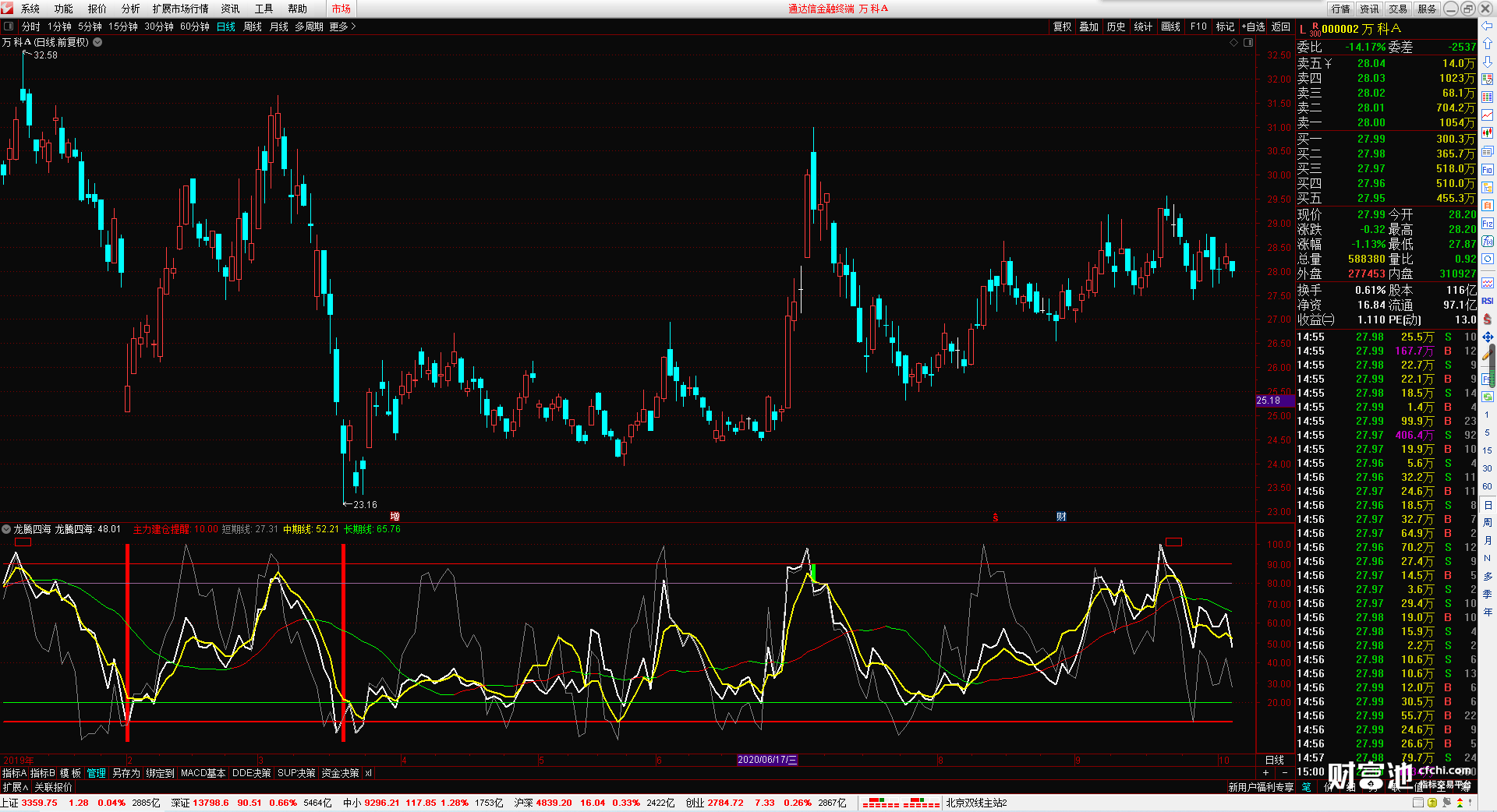Expand the 更多 periods dropdown
This screenshot has width=1497, height=812.
pos(342,26)
